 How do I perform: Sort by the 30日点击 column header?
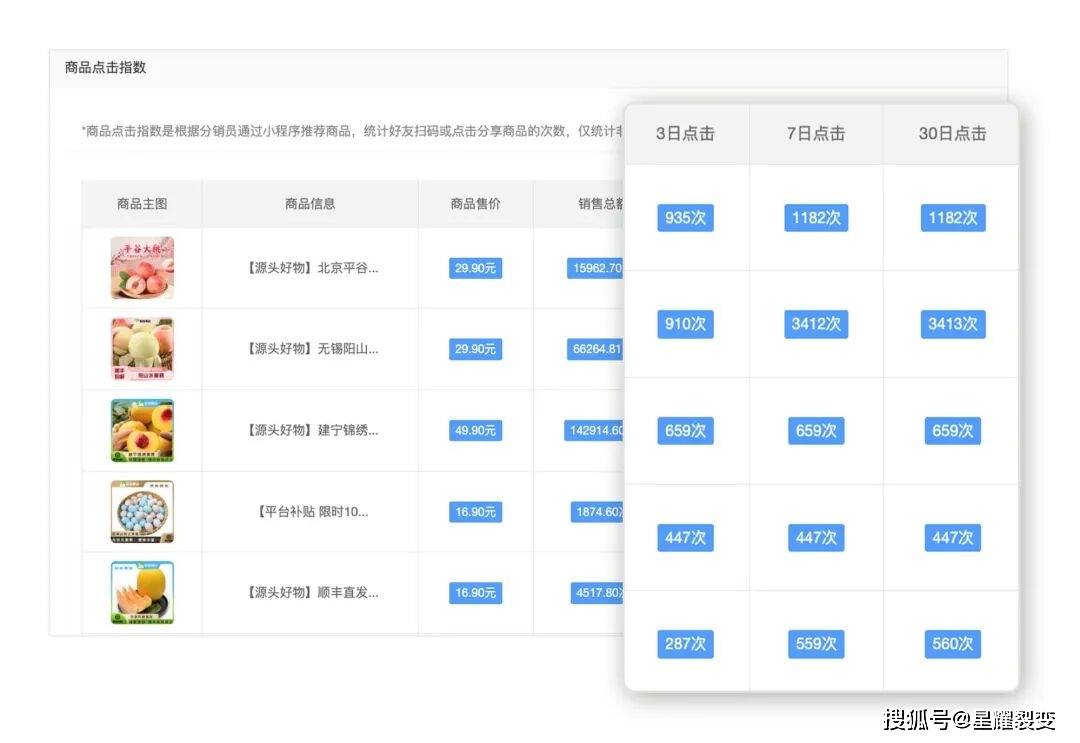[x=952, y=133]
